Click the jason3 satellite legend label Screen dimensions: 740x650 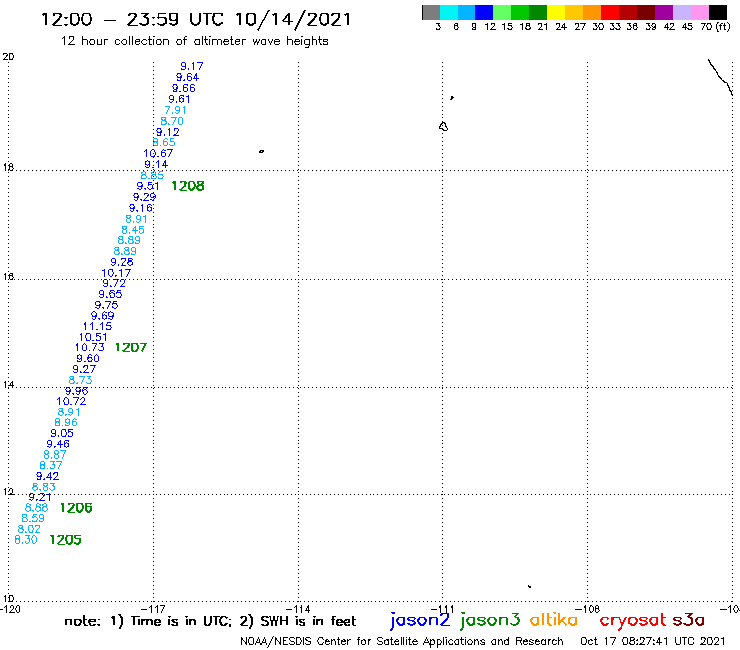490,621
